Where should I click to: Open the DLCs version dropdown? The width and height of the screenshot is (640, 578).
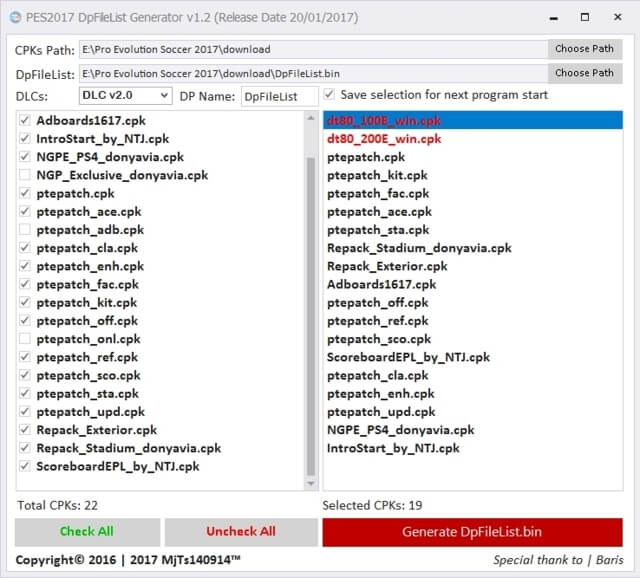point(125,96)
